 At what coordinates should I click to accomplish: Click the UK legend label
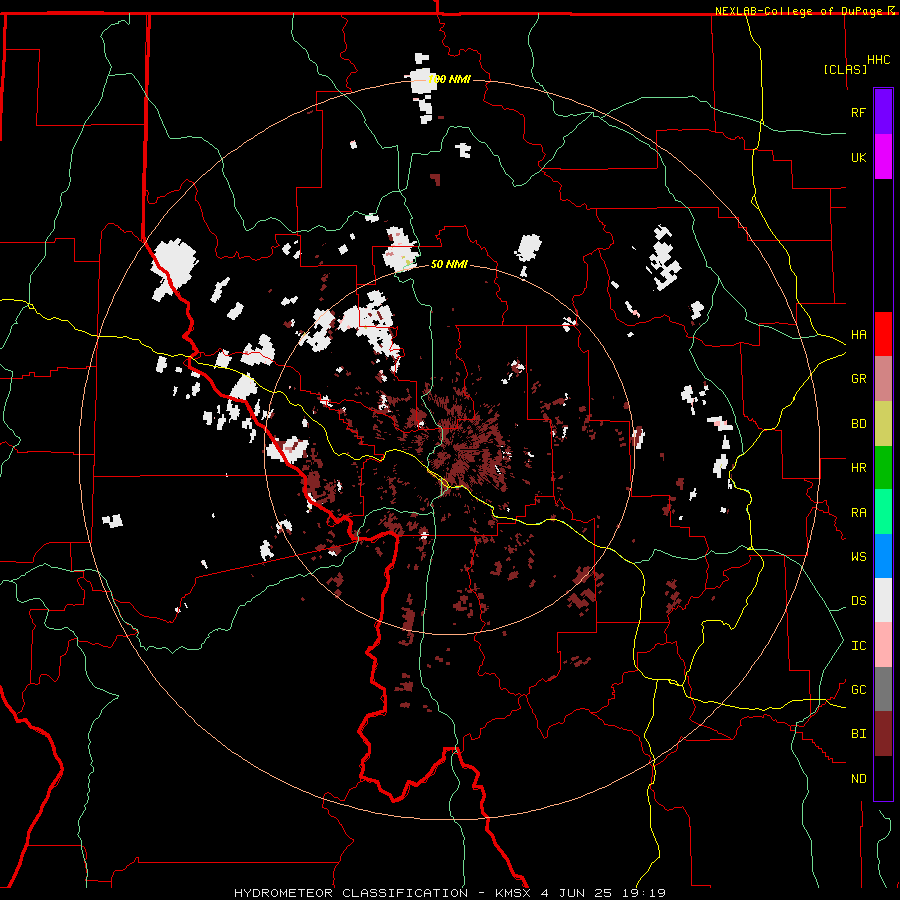858,157
